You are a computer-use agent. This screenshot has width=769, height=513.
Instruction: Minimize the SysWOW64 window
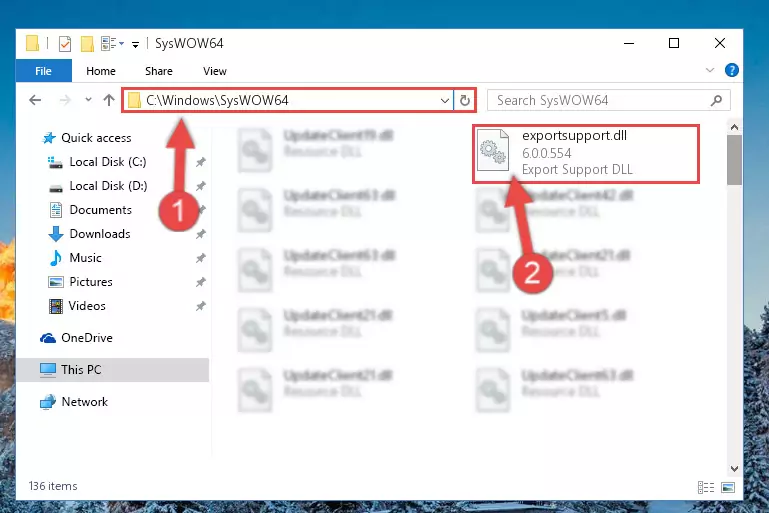point(629,43)
